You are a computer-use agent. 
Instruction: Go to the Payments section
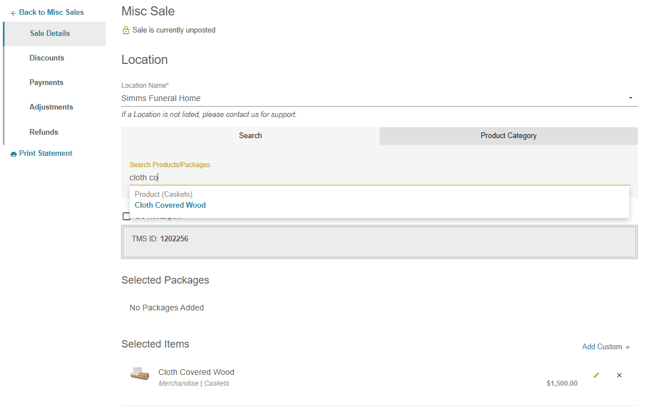(x=46, y=83)
